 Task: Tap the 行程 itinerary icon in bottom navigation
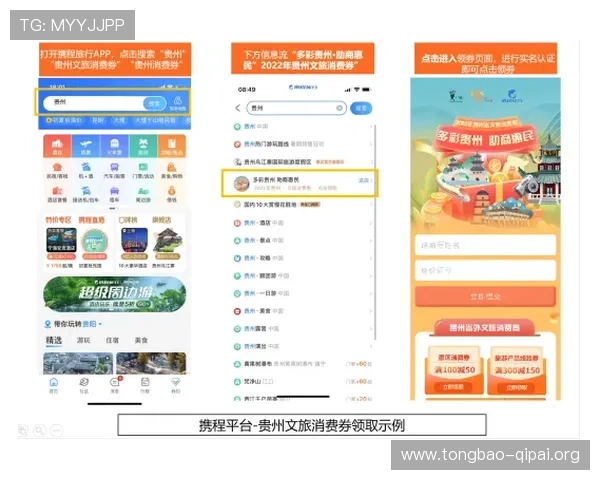coord(145,385)
